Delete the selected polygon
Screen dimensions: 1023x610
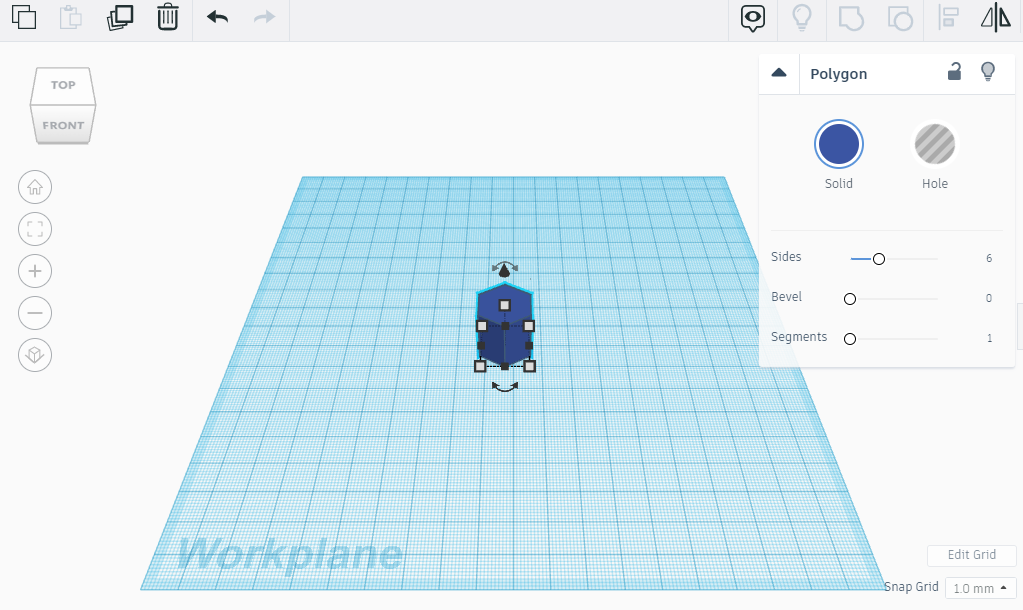[167, 17]
